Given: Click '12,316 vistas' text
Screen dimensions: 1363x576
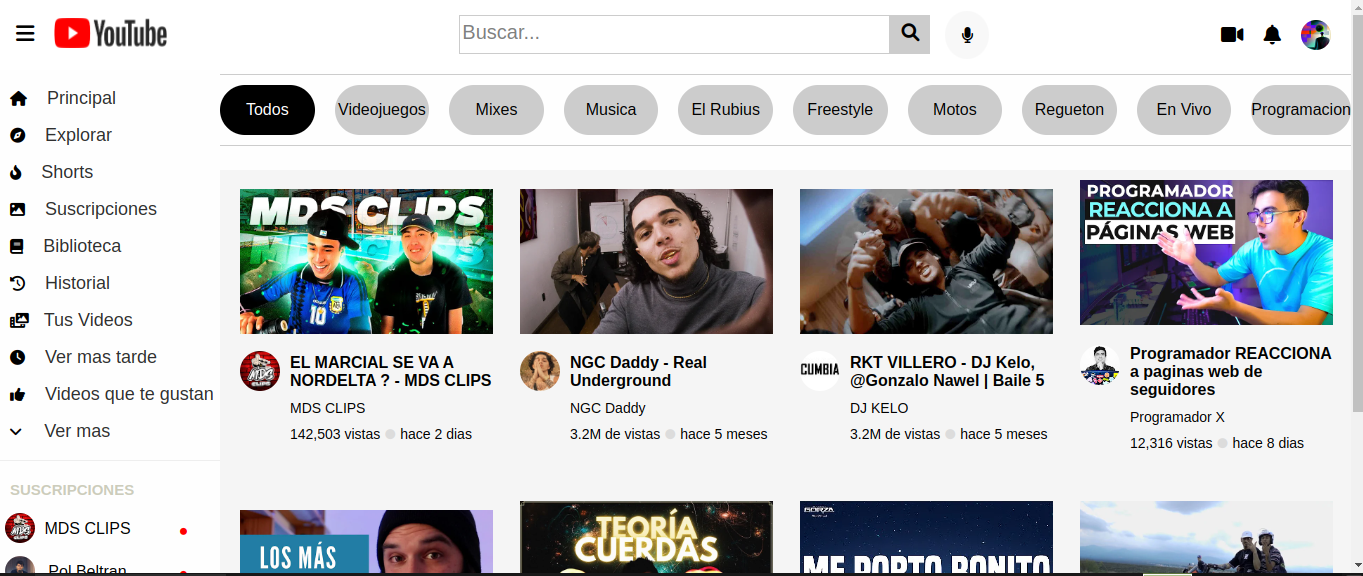Looking at the screenshot, I should pos(1171,443).
